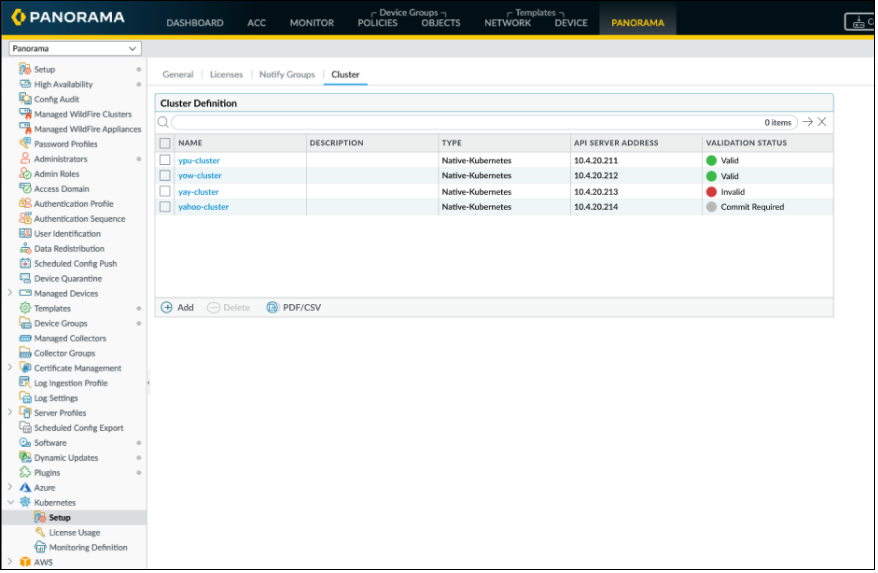Open the yahoo-cluster link
Screen dimensions: 878x573
point(203,207)
